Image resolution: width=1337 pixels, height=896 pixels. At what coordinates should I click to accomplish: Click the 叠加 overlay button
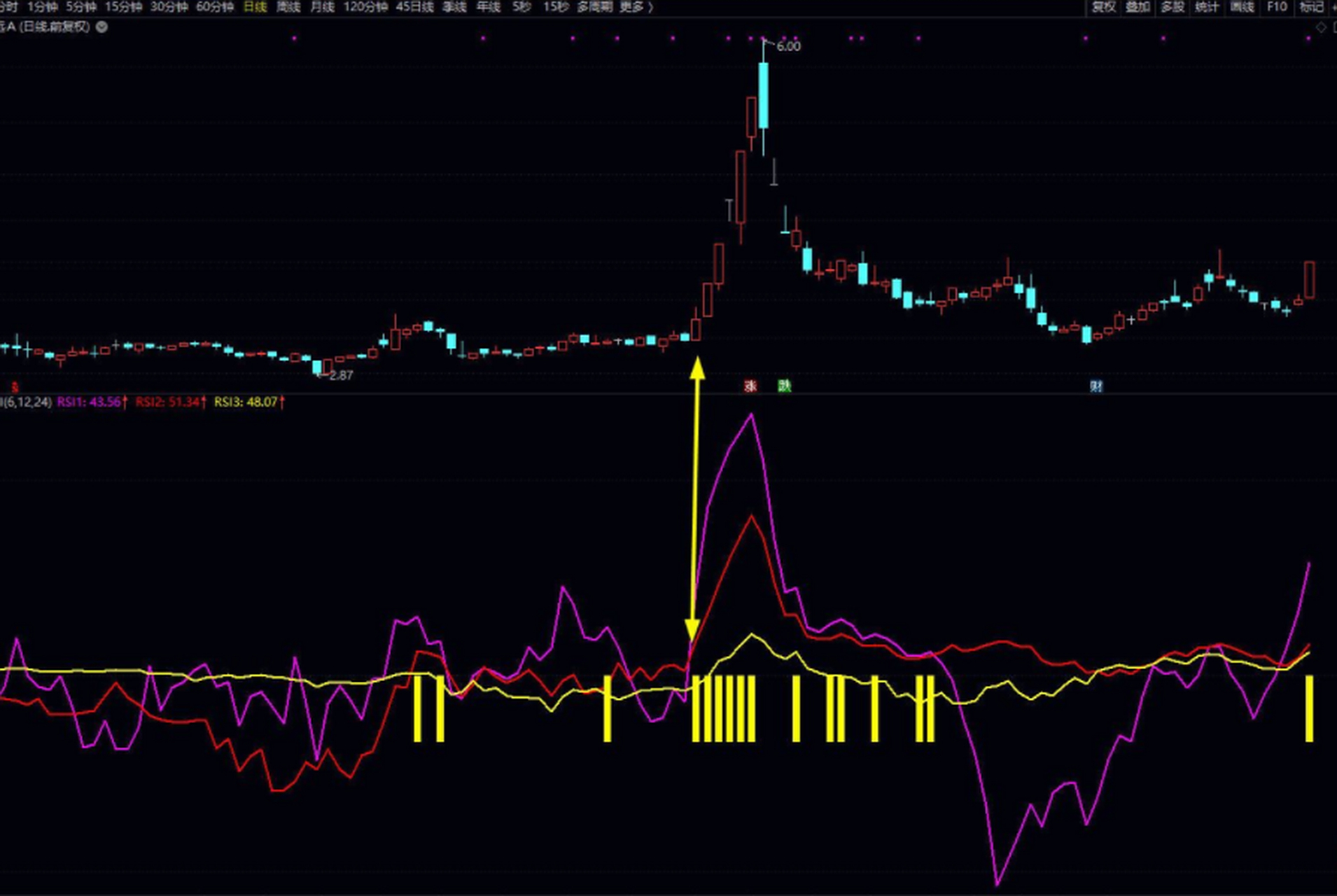click(1138, 7)
